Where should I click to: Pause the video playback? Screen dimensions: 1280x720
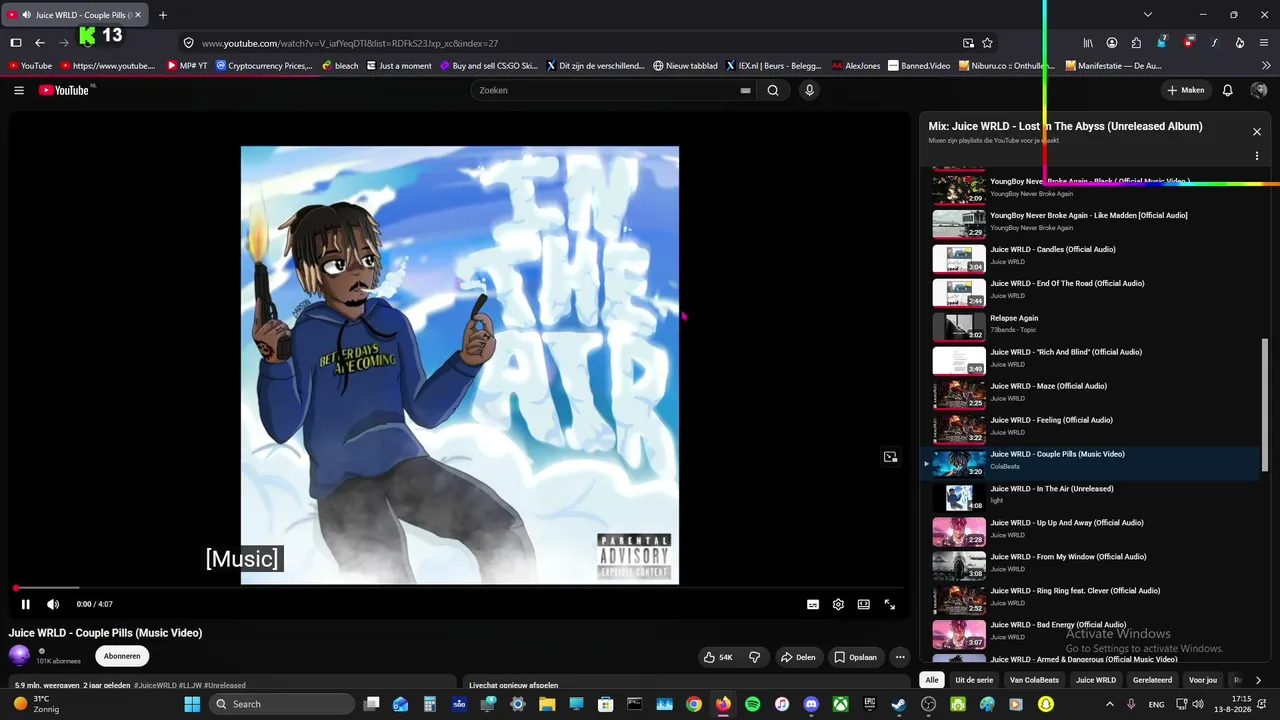pyautogui.click(x=26, y=604)
